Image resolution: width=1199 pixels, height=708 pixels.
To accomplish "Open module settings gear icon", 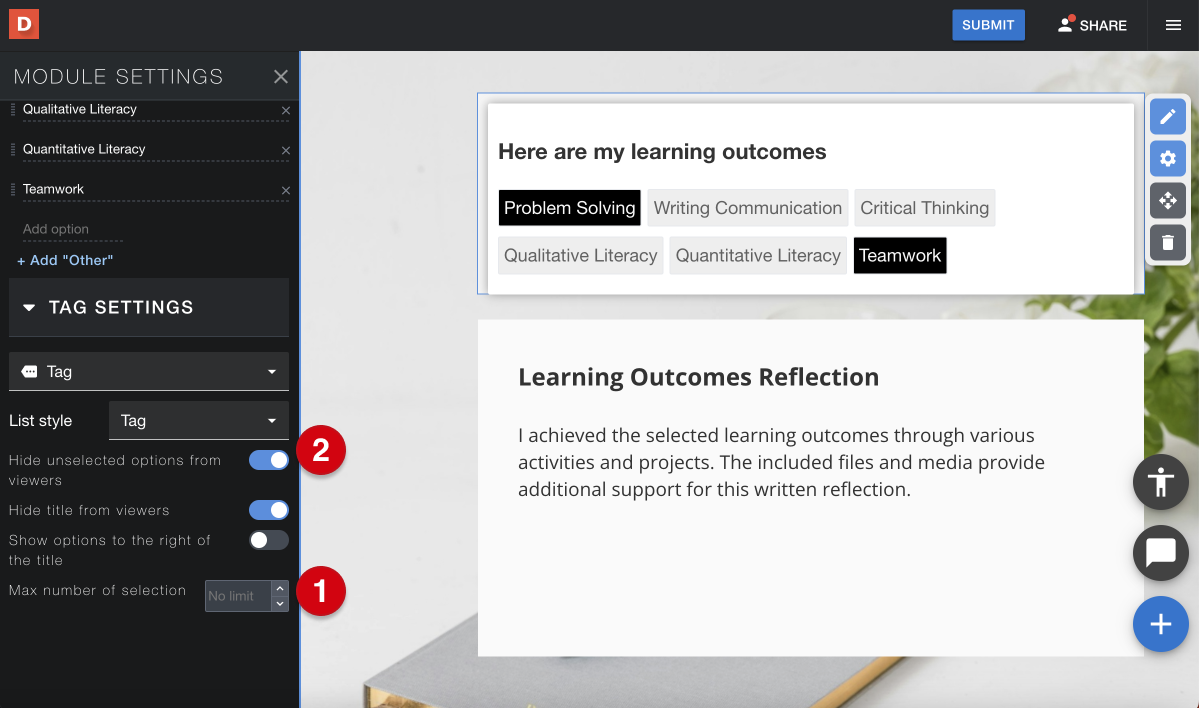I will point(1168,158).
